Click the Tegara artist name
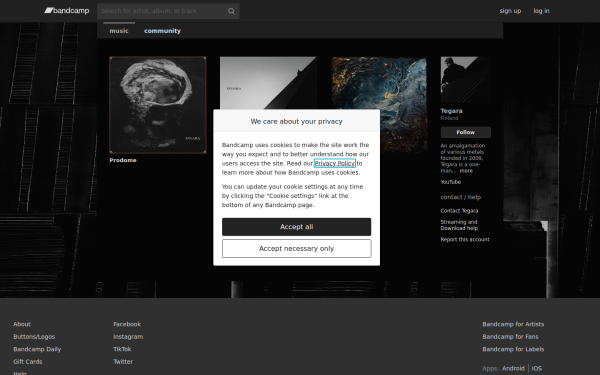Viewport: 600px width, 375px height. pyautogui.click(x=452, y=111)
